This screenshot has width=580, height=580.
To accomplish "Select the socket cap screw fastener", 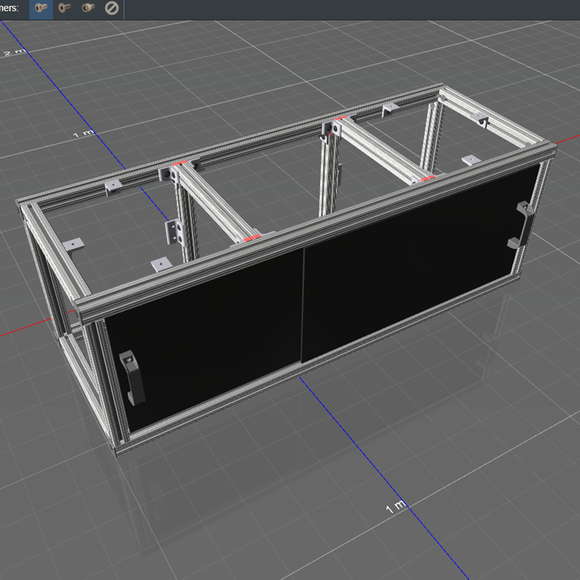I will pos(88,8).
